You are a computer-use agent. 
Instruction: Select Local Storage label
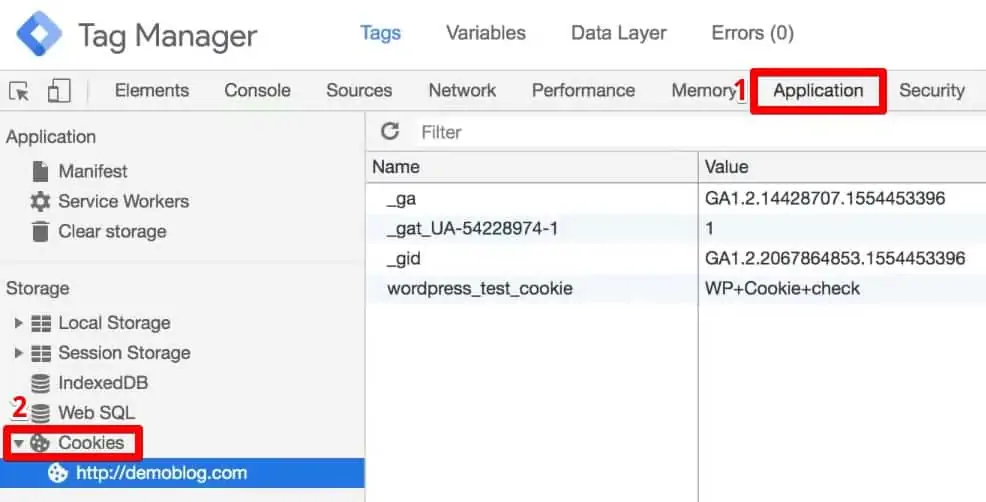(x=114, y=323)
